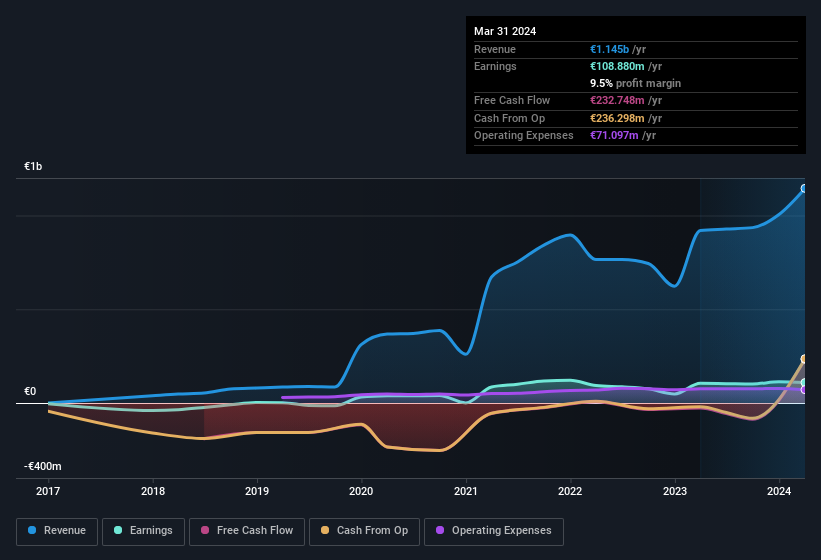Click the 2024 x-axis label
The width and height of the screenshot is (821, 560).
[x=779, y=491]
